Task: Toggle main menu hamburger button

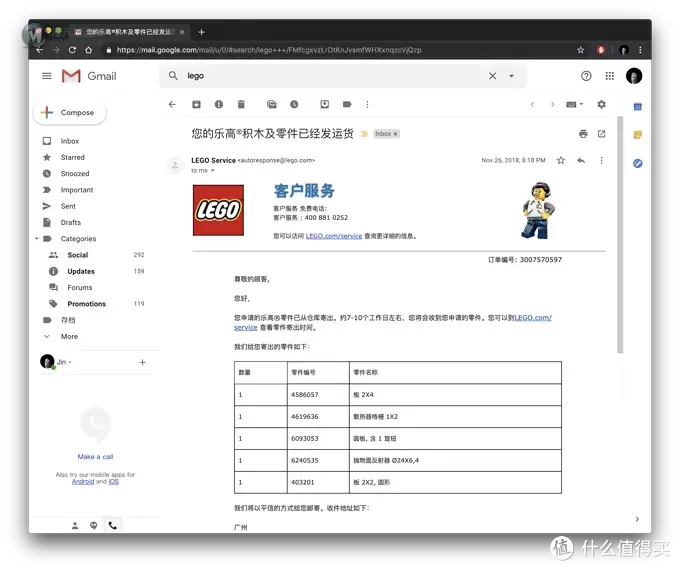Action: click(x=46, y=76)
